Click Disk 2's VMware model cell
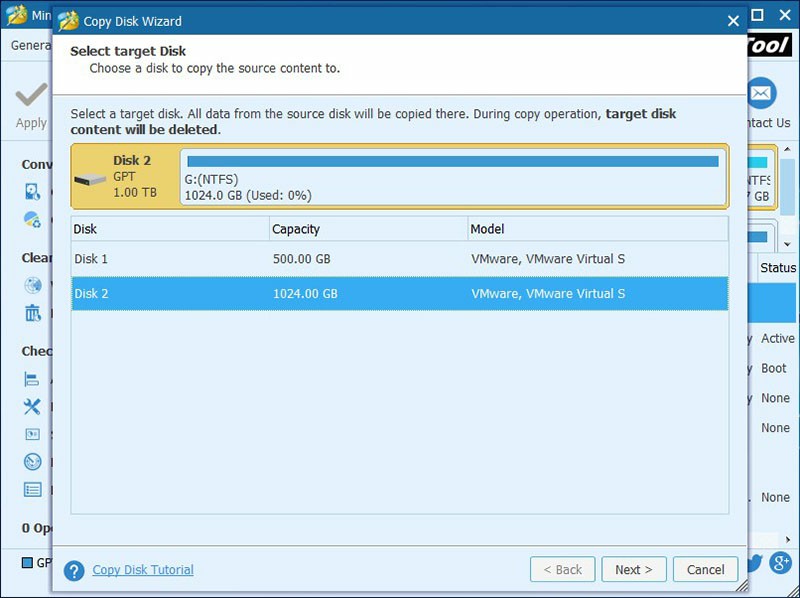Viewport: 800px width, 598px height. click(548, 293)
